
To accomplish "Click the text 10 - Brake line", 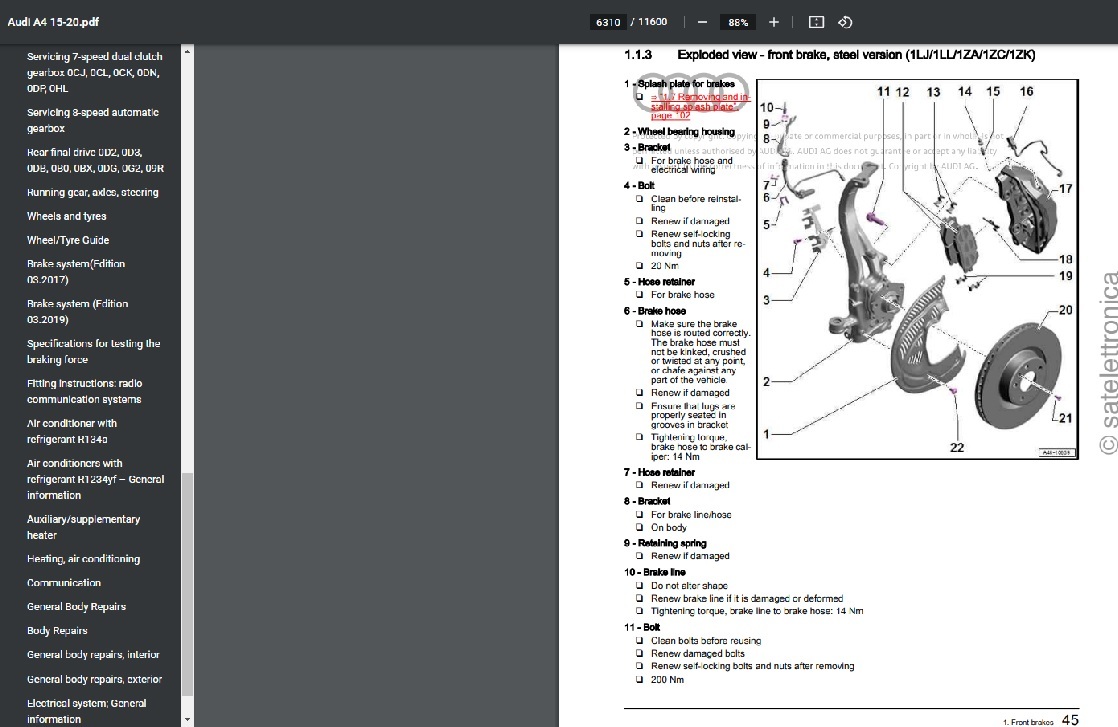I will [655, 572].
